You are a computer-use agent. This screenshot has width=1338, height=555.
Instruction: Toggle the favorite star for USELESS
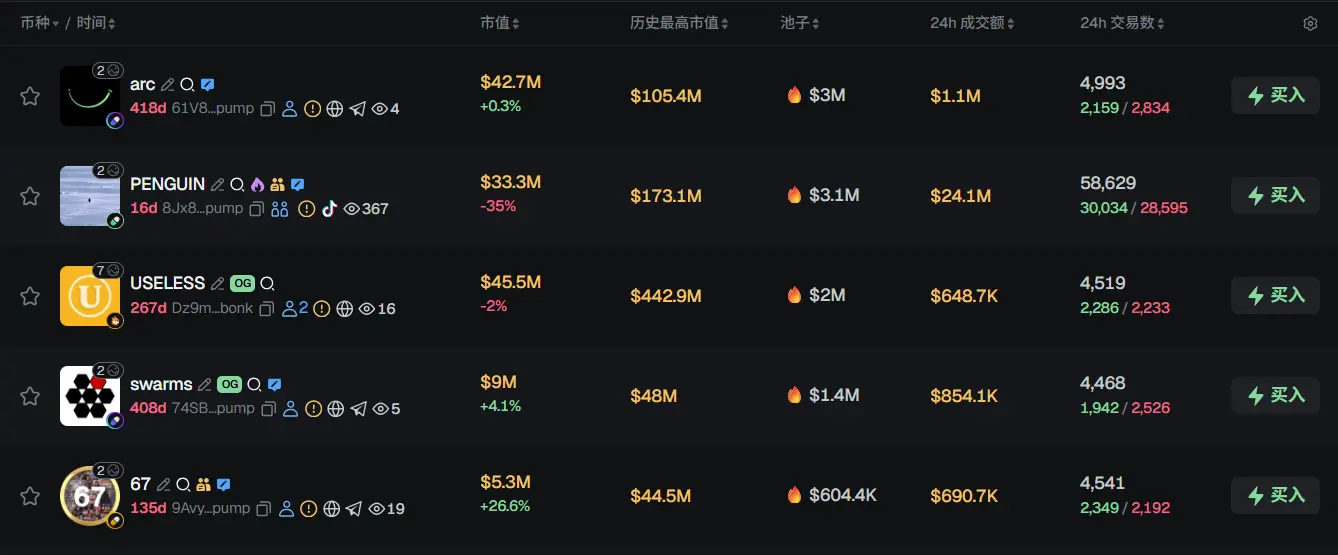pos(30,296)
